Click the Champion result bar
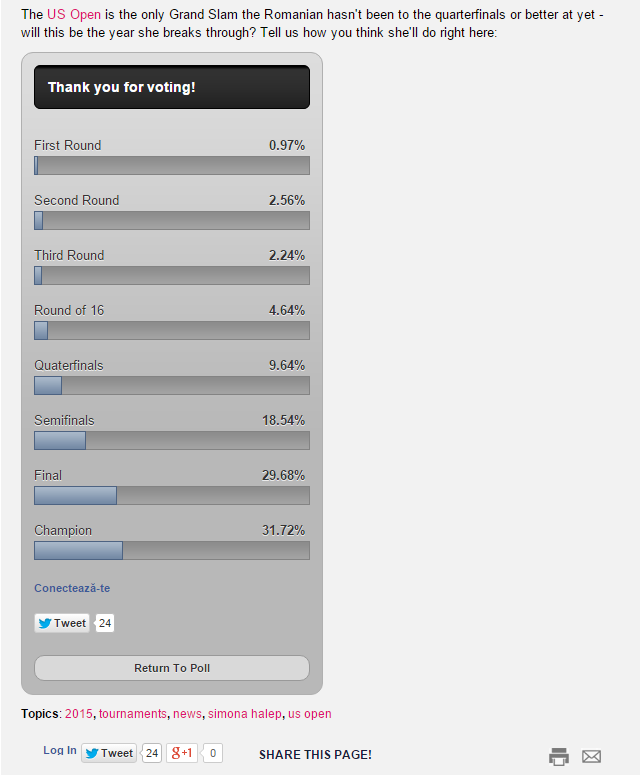The height and width of the screenshot is (775, 640). tap(172, 551)
